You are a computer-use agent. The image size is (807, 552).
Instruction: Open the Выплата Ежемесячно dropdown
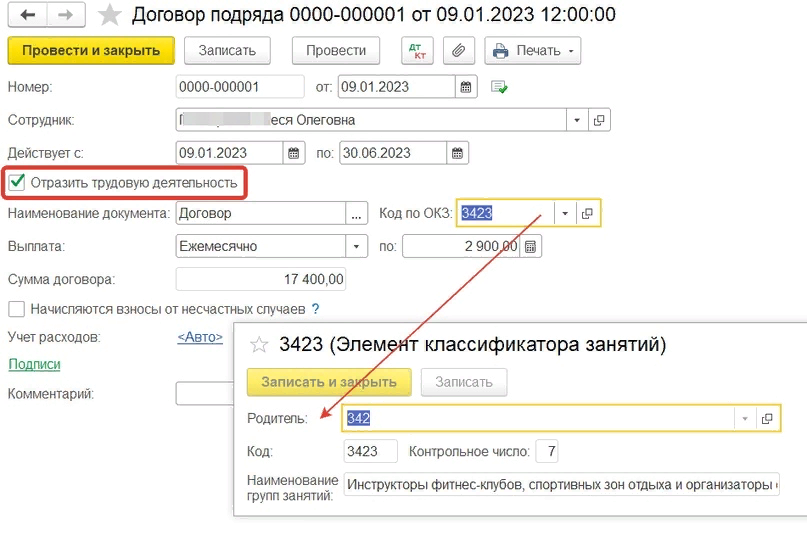coord(356,246)
